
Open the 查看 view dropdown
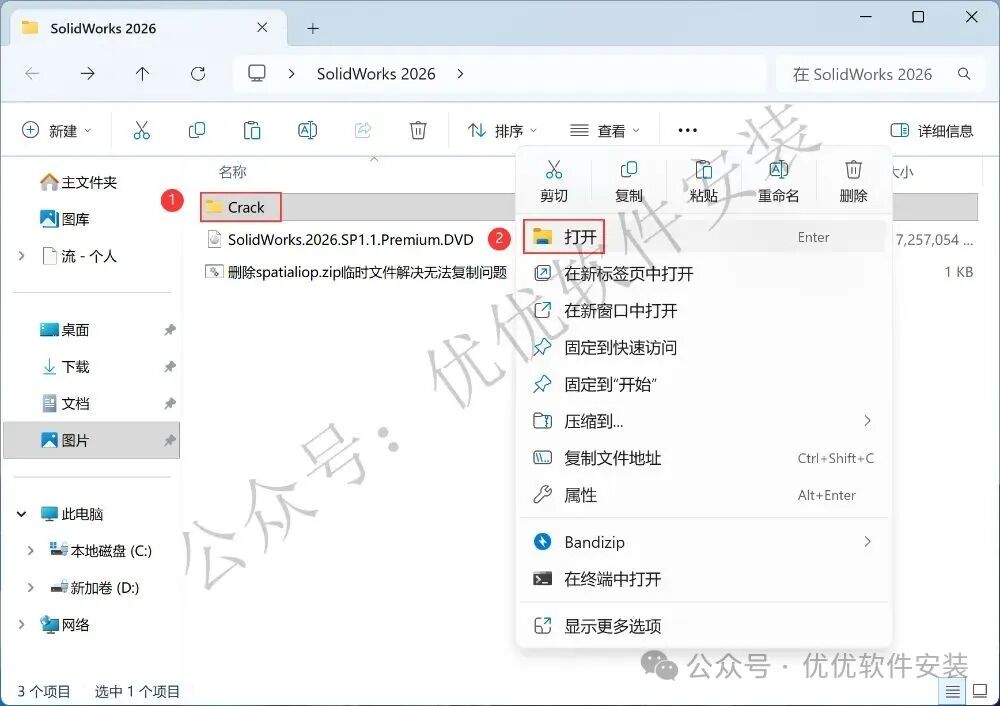pos(605,131)
